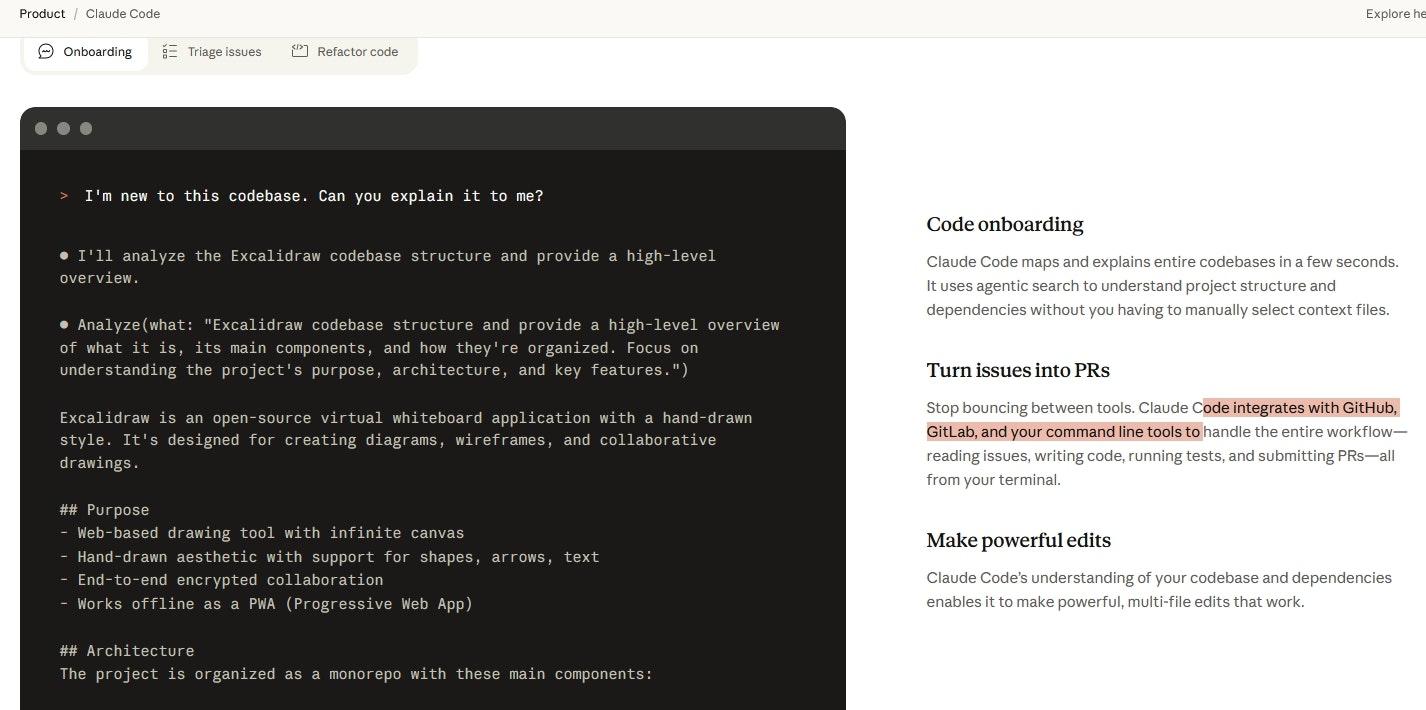
Task: Click the Triage issues list icon
Action: click(x=170, y=52)
